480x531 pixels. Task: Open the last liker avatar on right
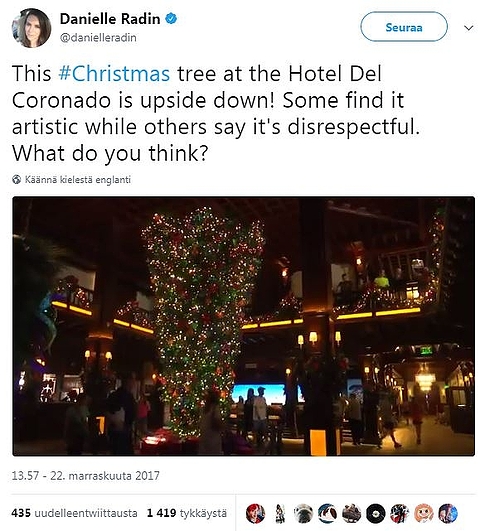click(448, 513)
